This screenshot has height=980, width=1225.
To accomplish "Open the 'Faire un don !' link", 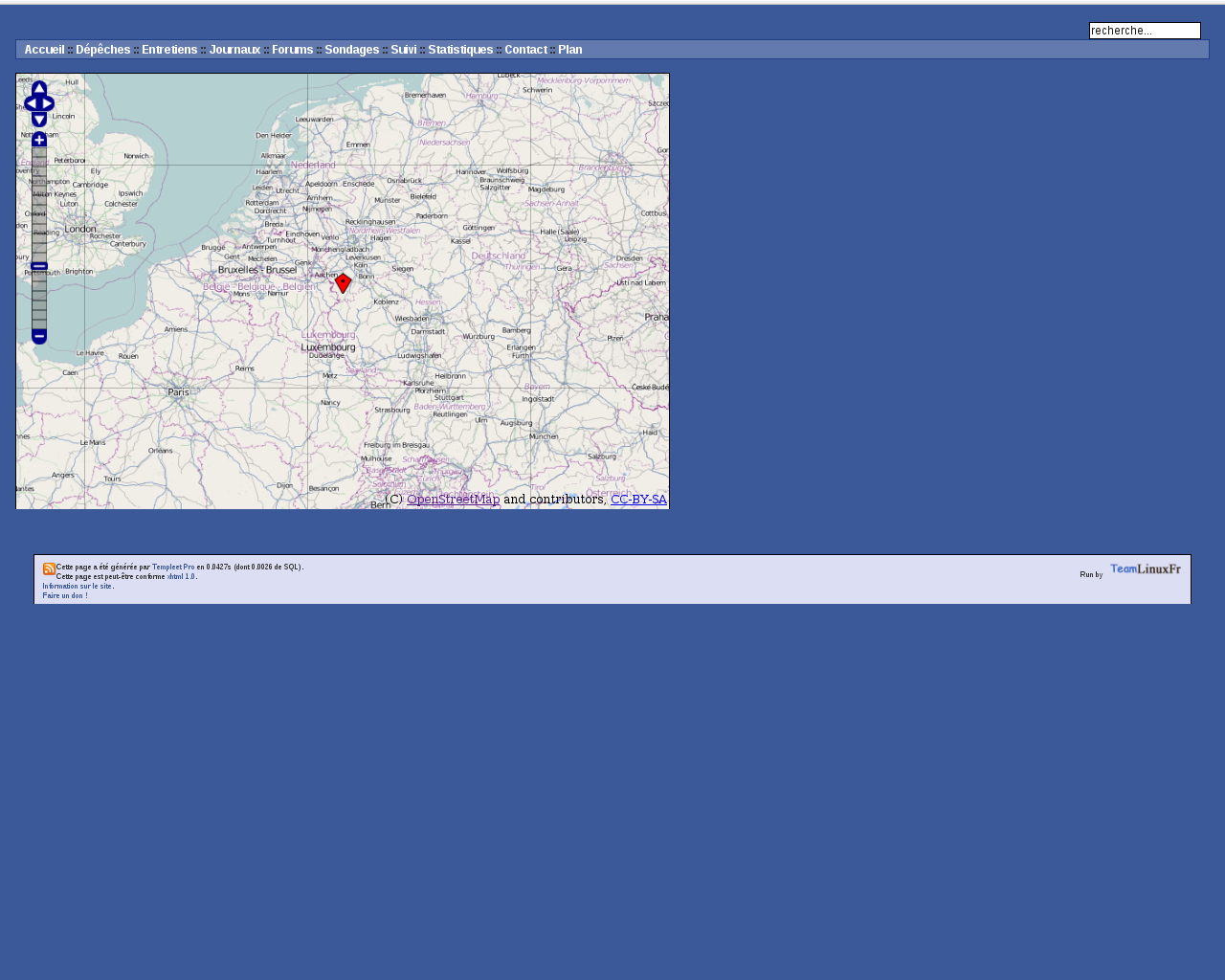I will pyautogui.click(x=65, y=595).
